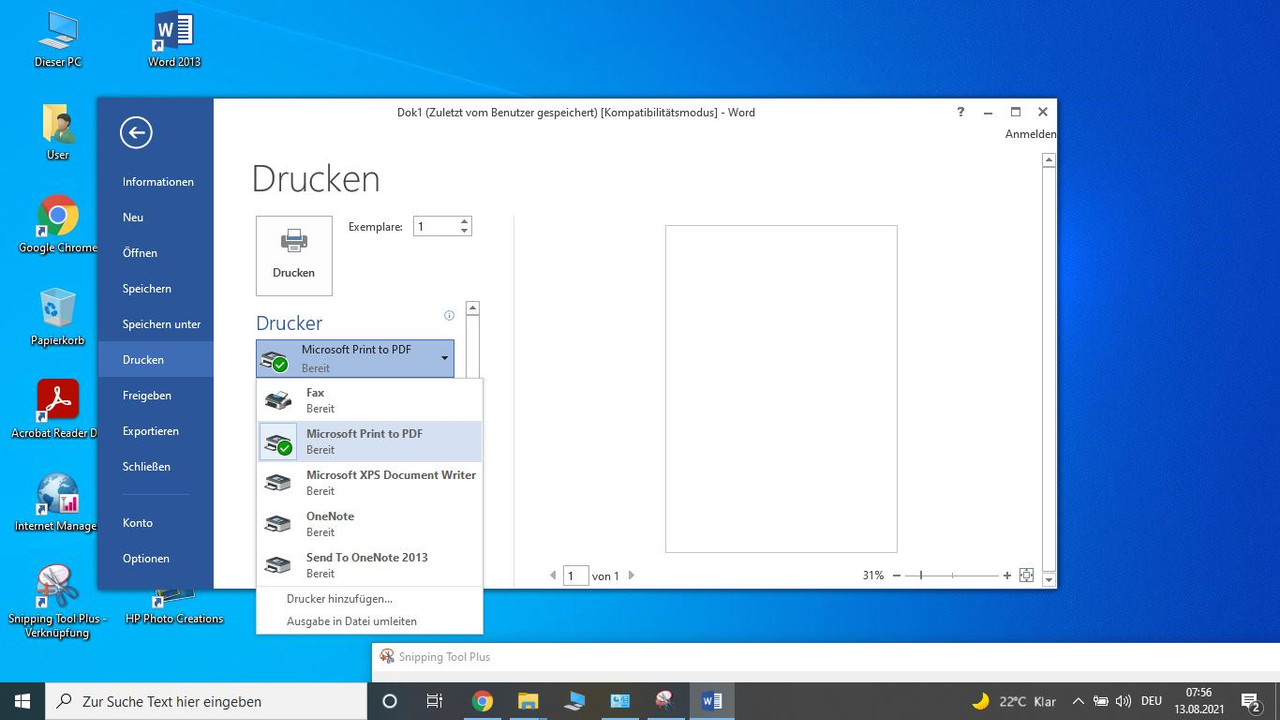Click the volume icon in system tray
Screen dimensions: 1280x720
(x=1123, y=701)
